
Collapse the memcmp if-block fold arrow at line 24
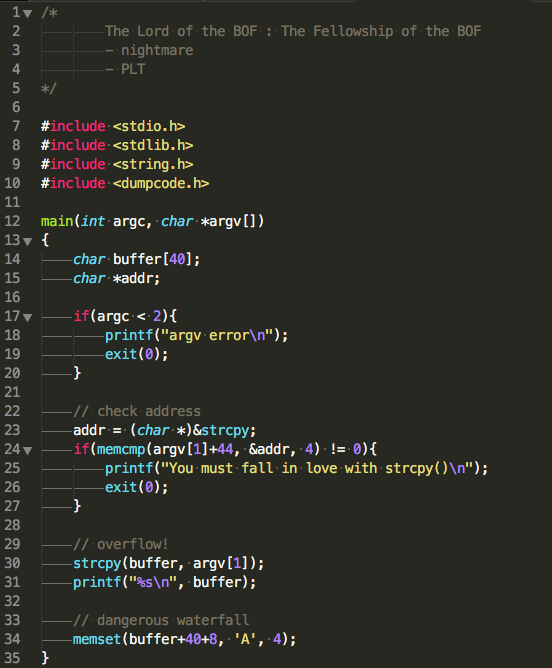pyautogui.click(x=28, y=450)
